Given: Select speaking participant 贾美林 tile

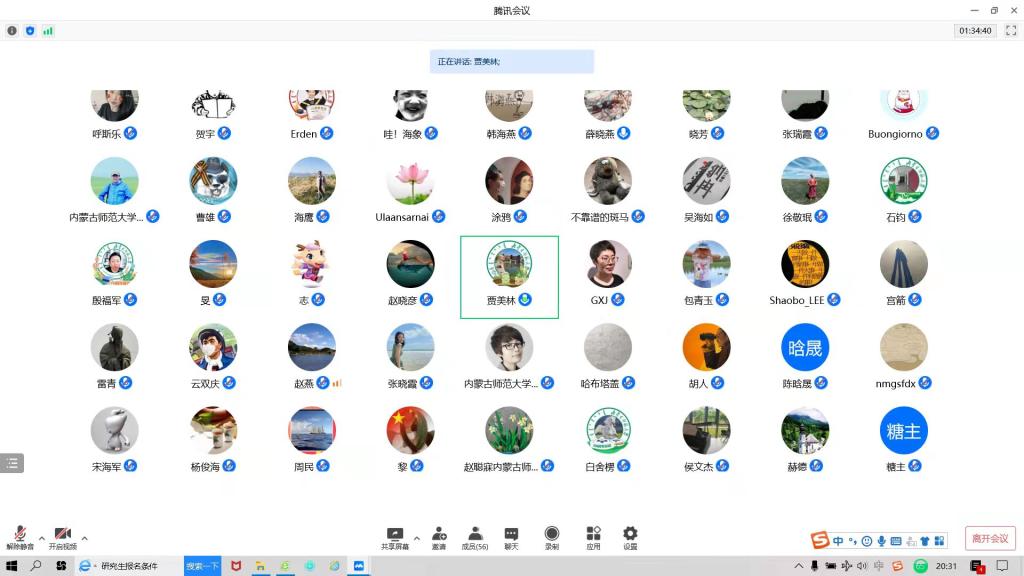Looking at the screenshot, I should click(x=509, y=277).
